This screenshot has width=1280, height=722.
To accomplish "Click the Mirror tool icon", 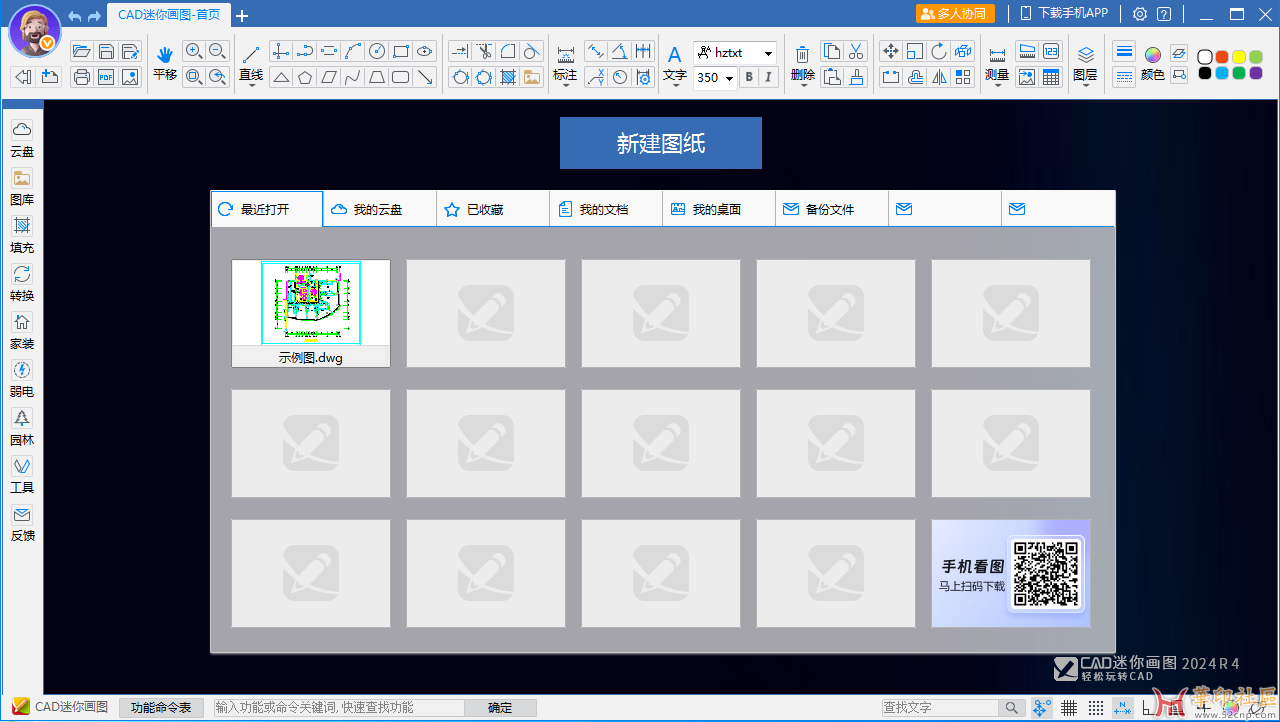I will tap(939, 77).
